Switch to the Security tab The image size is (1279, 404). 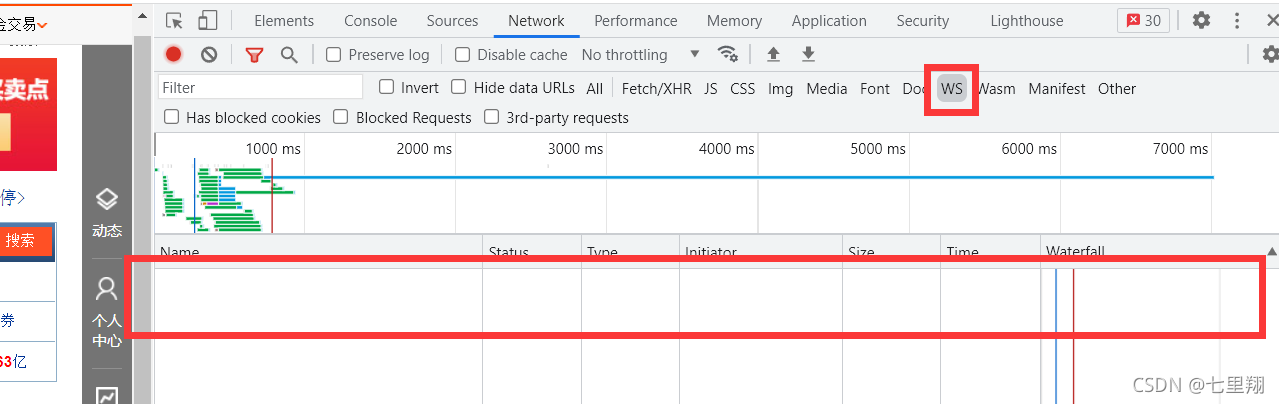tap(923, 20)
